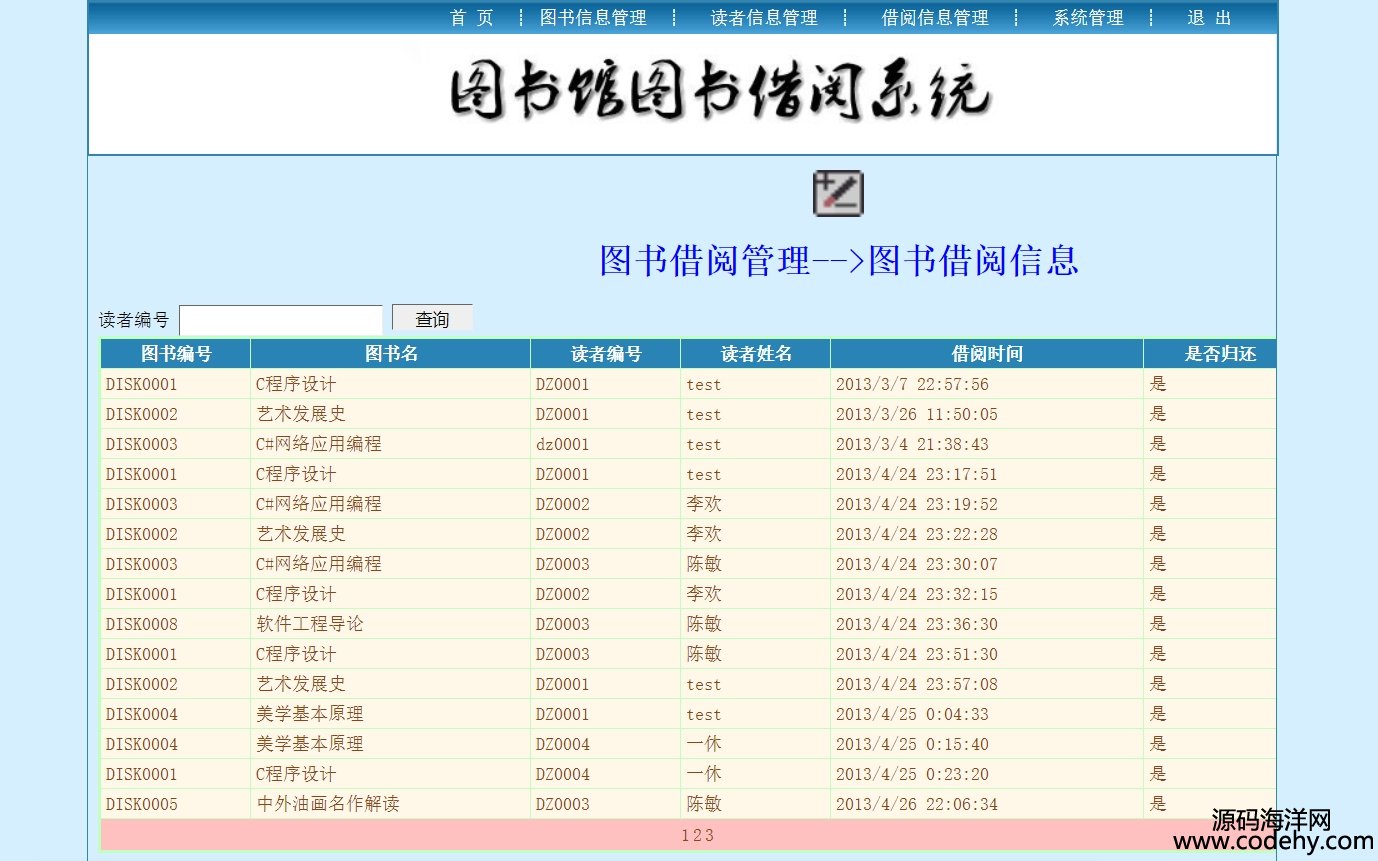
Task: Click the timestamp 2013/4/24 23:36:30
Action: [917, 624]
